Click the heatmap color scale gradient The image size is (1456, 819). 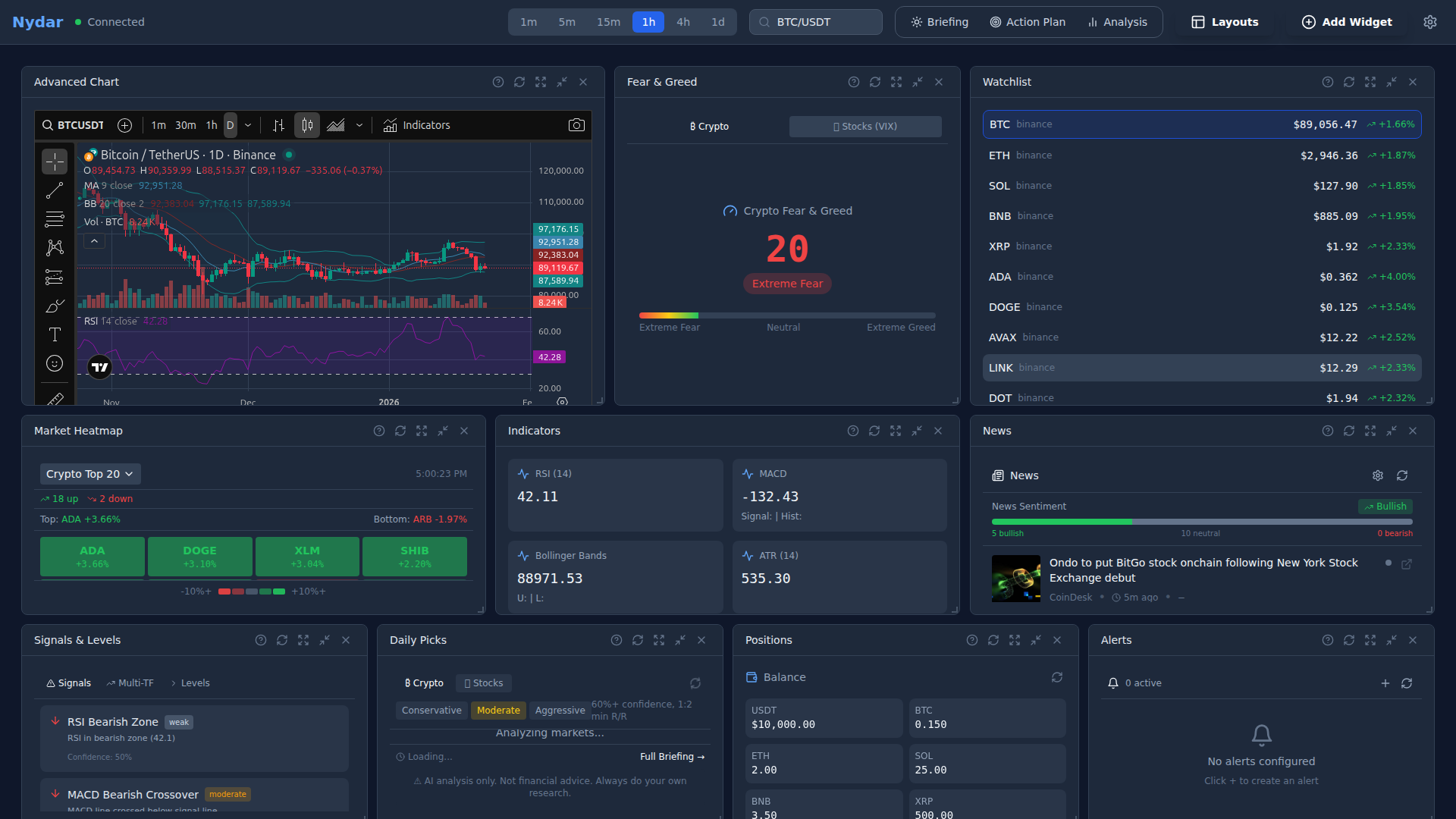click(x=251, y=591)
